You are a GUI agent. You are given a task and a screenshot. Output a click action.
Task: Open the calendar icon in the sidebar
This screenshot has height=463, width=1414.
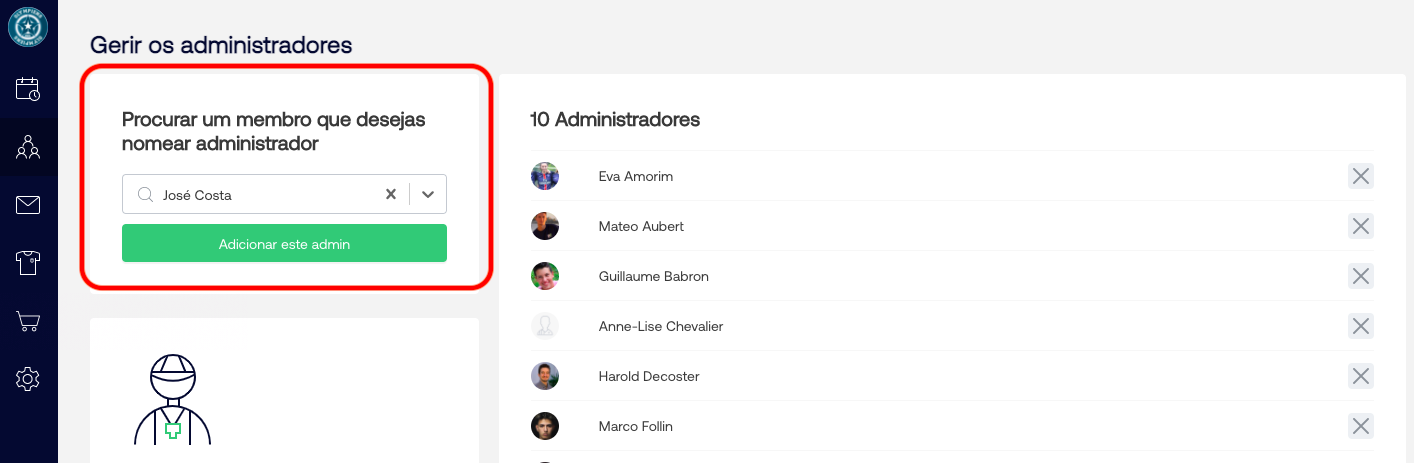click(x=28, y=89)
